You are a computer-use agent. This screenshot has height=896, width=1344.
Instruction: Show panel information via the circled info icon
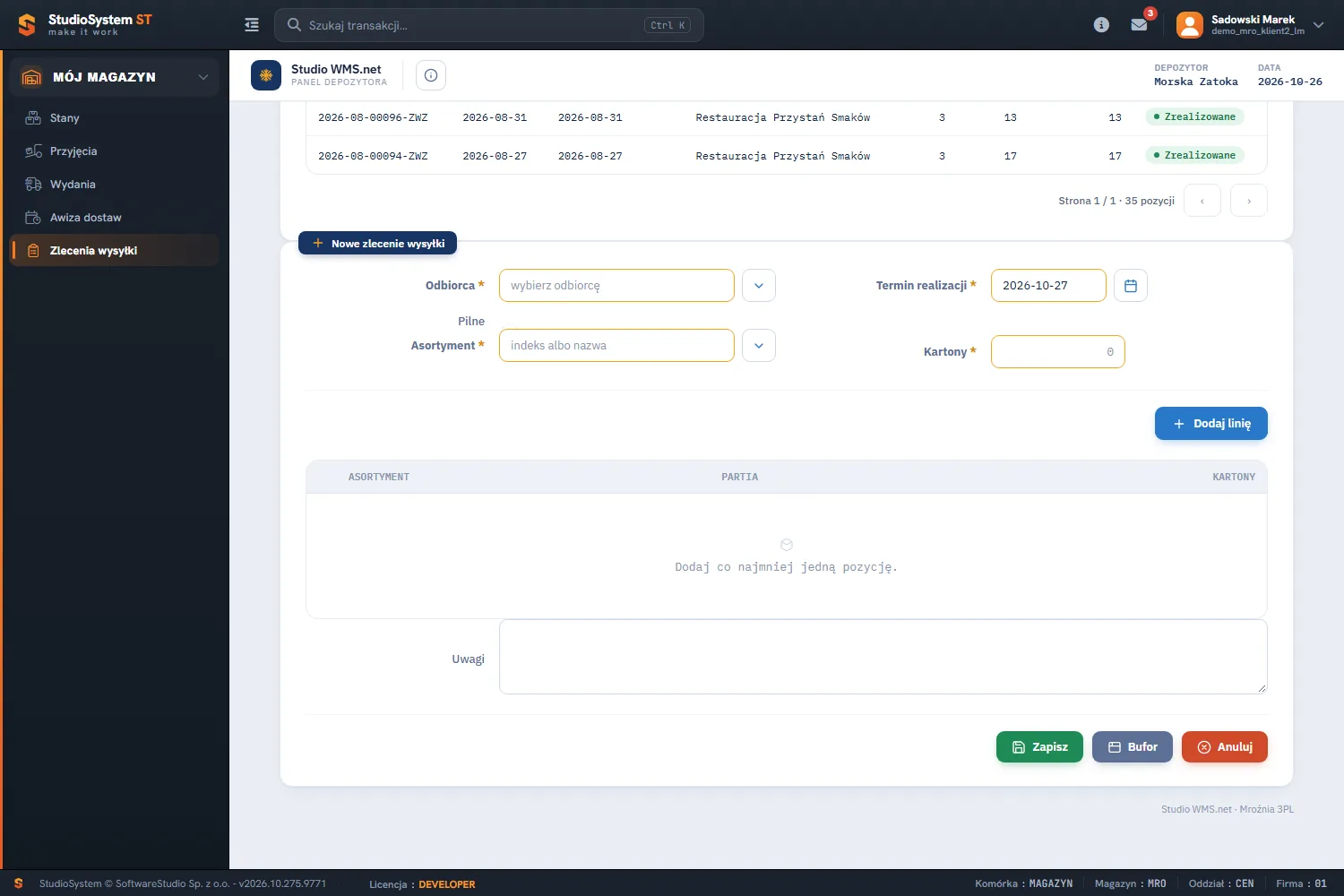pos(431,75)
